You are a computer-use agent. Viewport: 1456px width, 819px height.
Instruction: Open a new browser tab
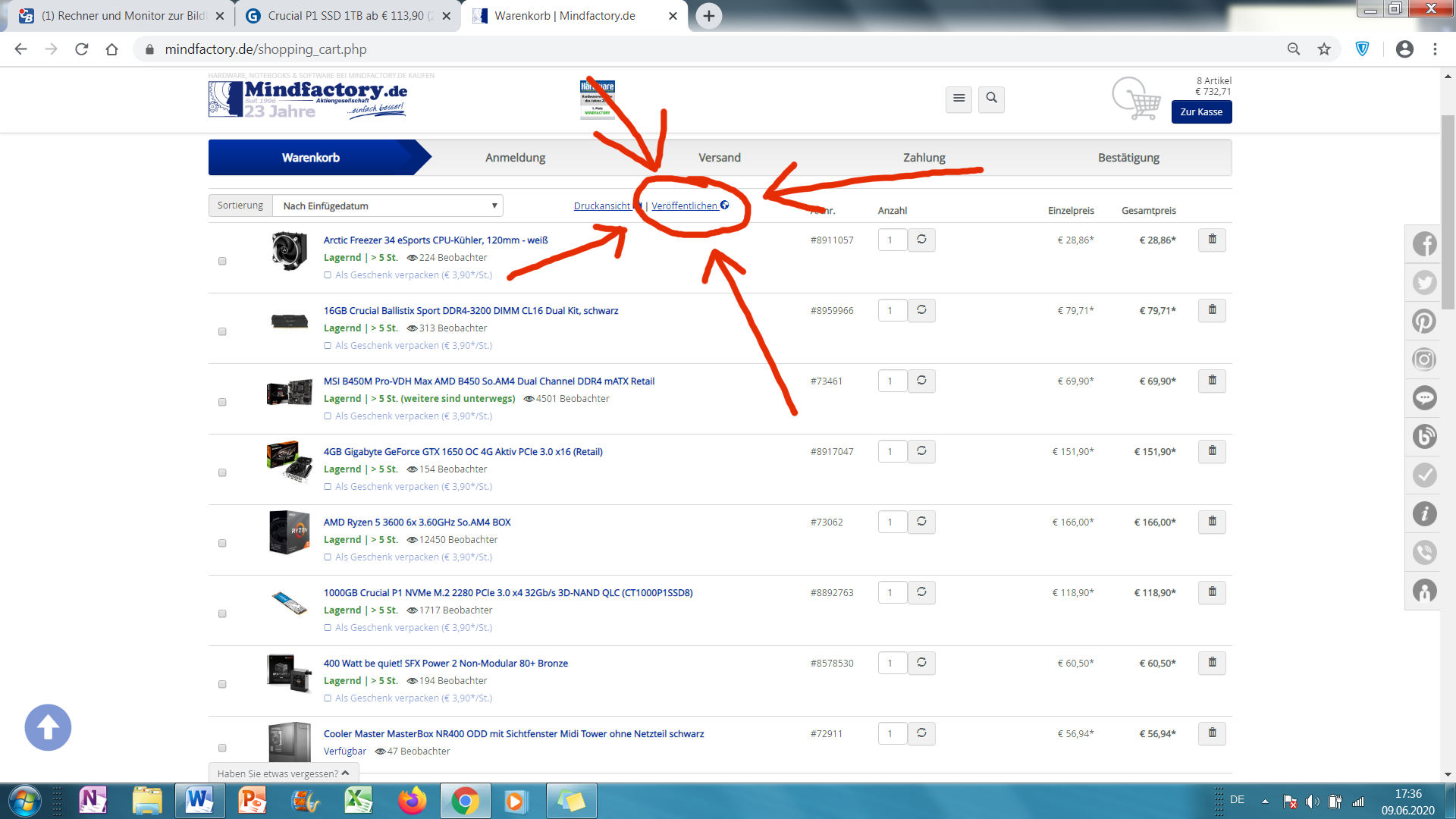coord(708,16)
